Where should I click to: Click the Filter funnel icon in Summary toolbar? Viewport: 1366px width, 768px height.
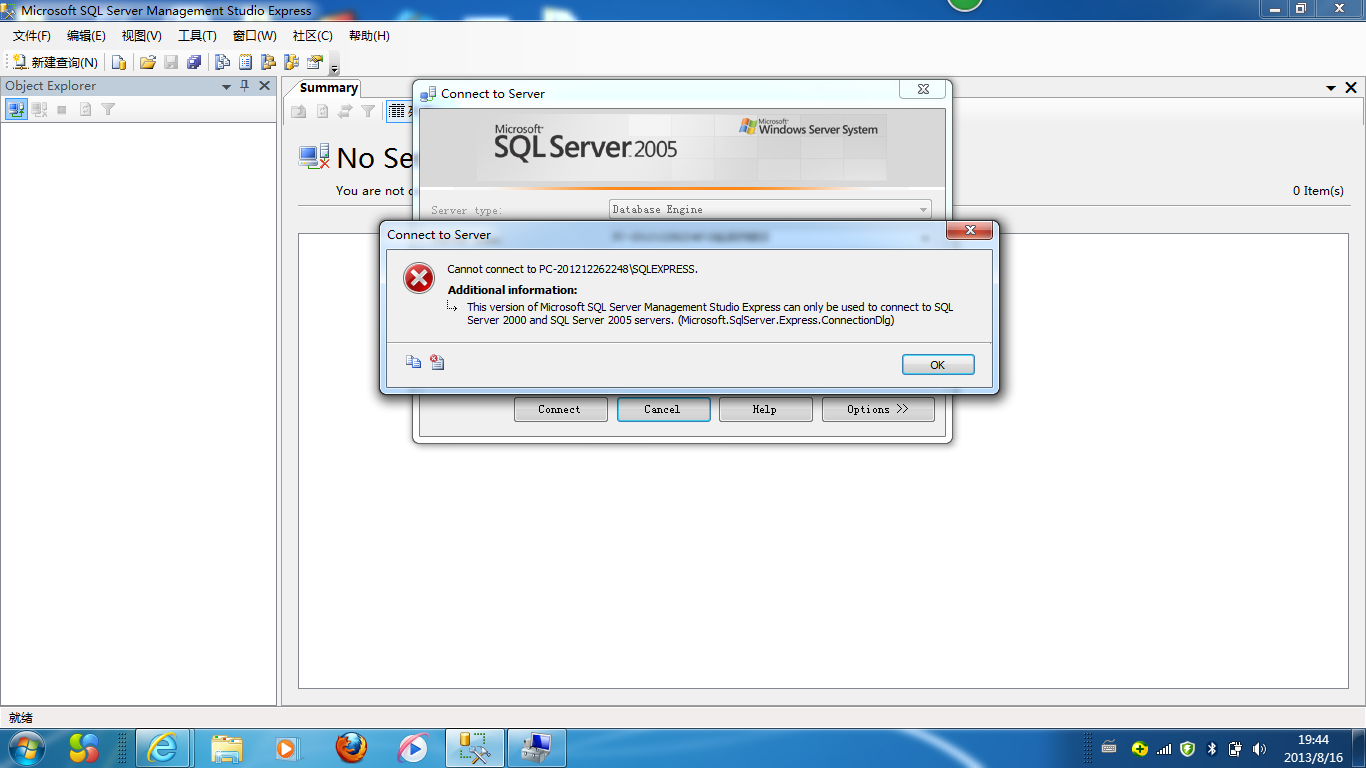(x=368, y=111)
